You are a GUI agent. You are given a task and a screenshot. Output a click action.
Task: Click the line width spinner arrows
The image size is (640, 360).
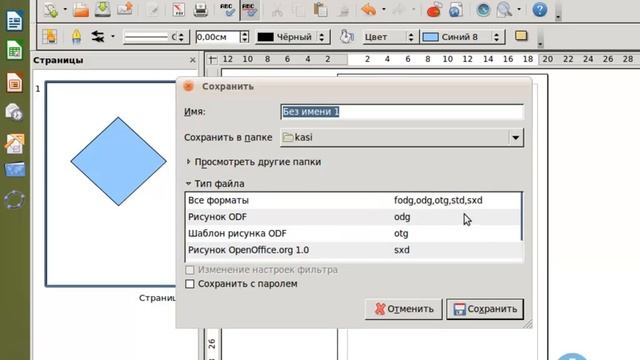(x=244, y=37)
